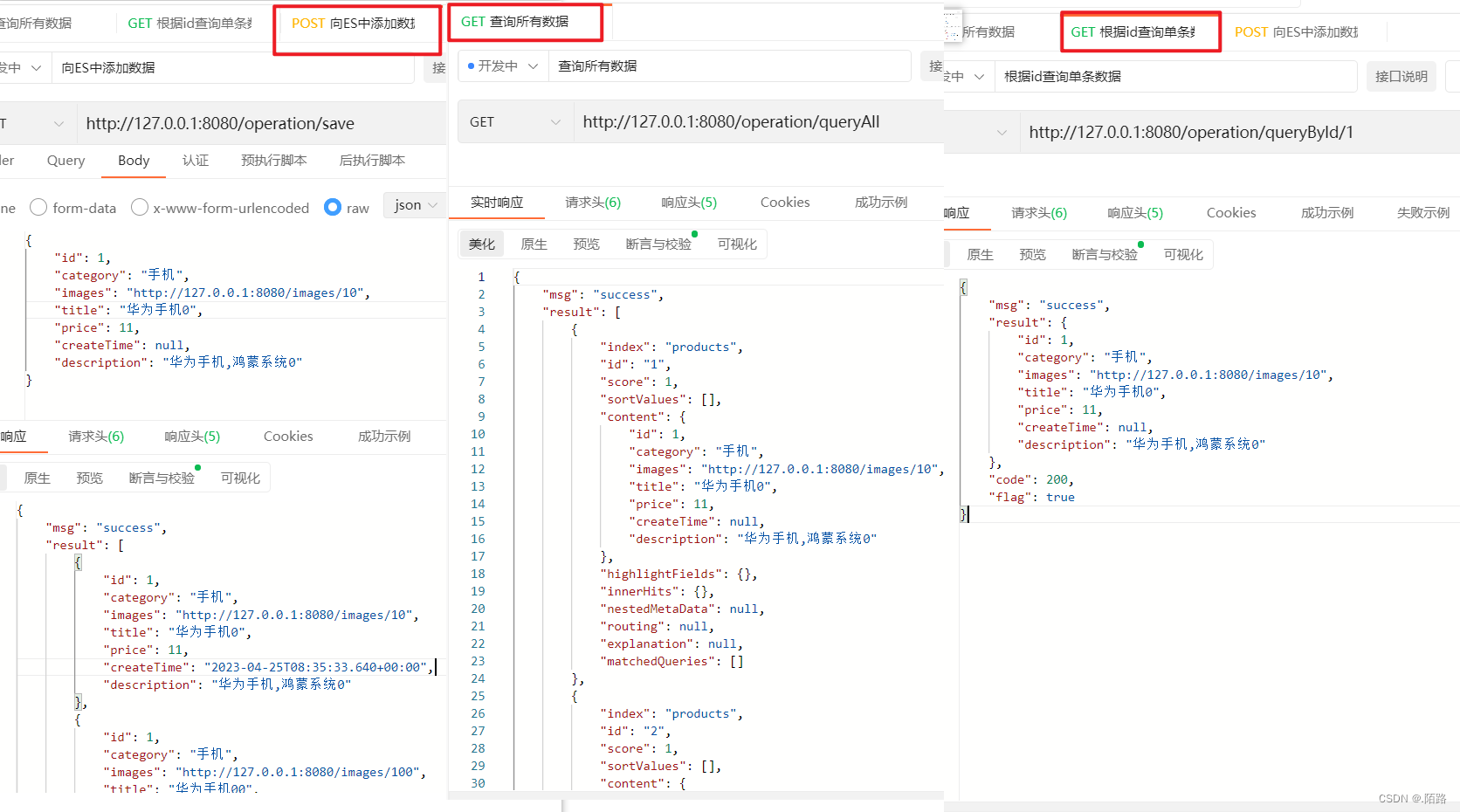Open Cookies tab in queryAll response
Image resolution: width=1460 pixels, height=812 pixels.
click(x=785, y=203)
